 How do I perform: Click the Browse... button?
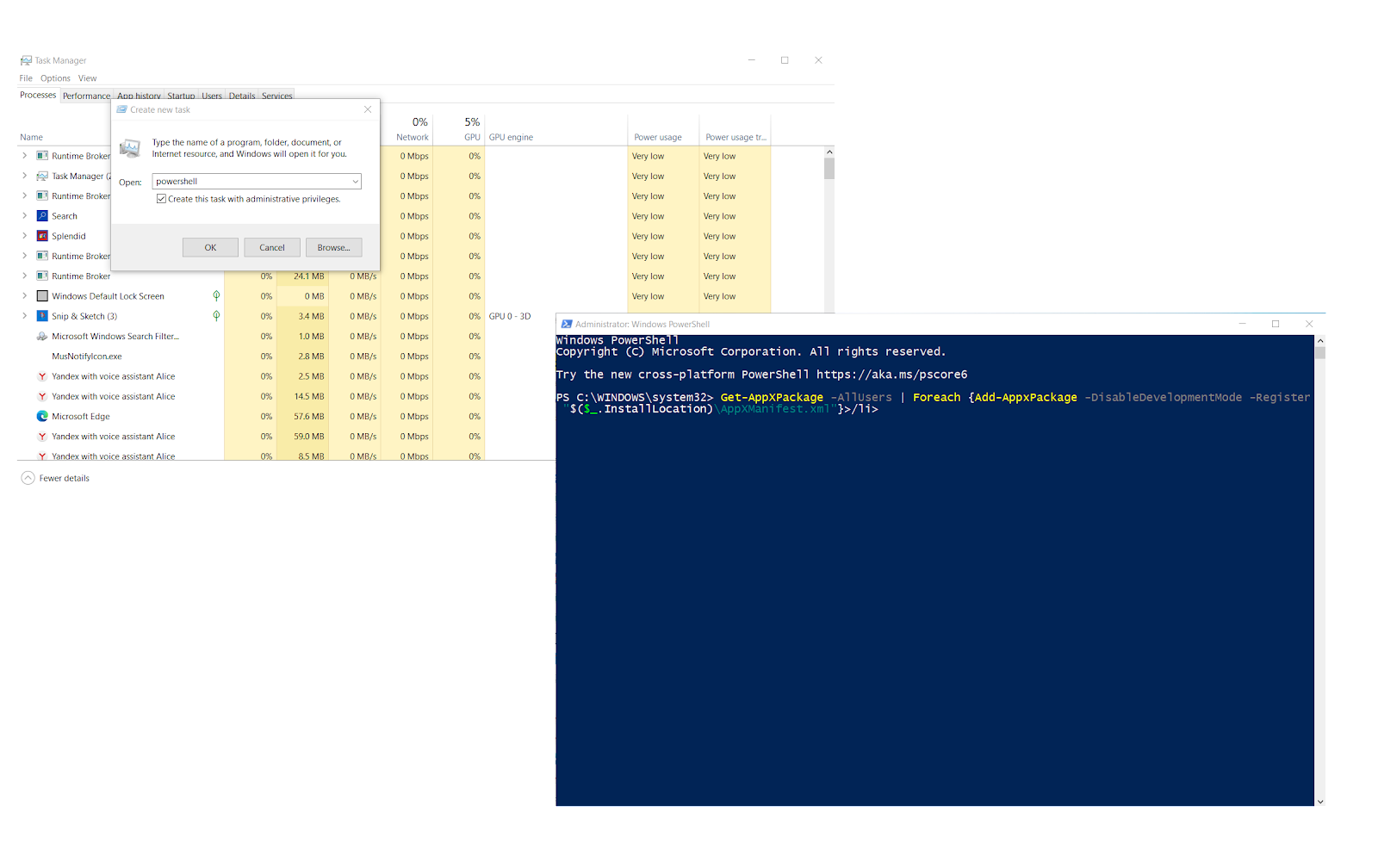pos(333,248)
